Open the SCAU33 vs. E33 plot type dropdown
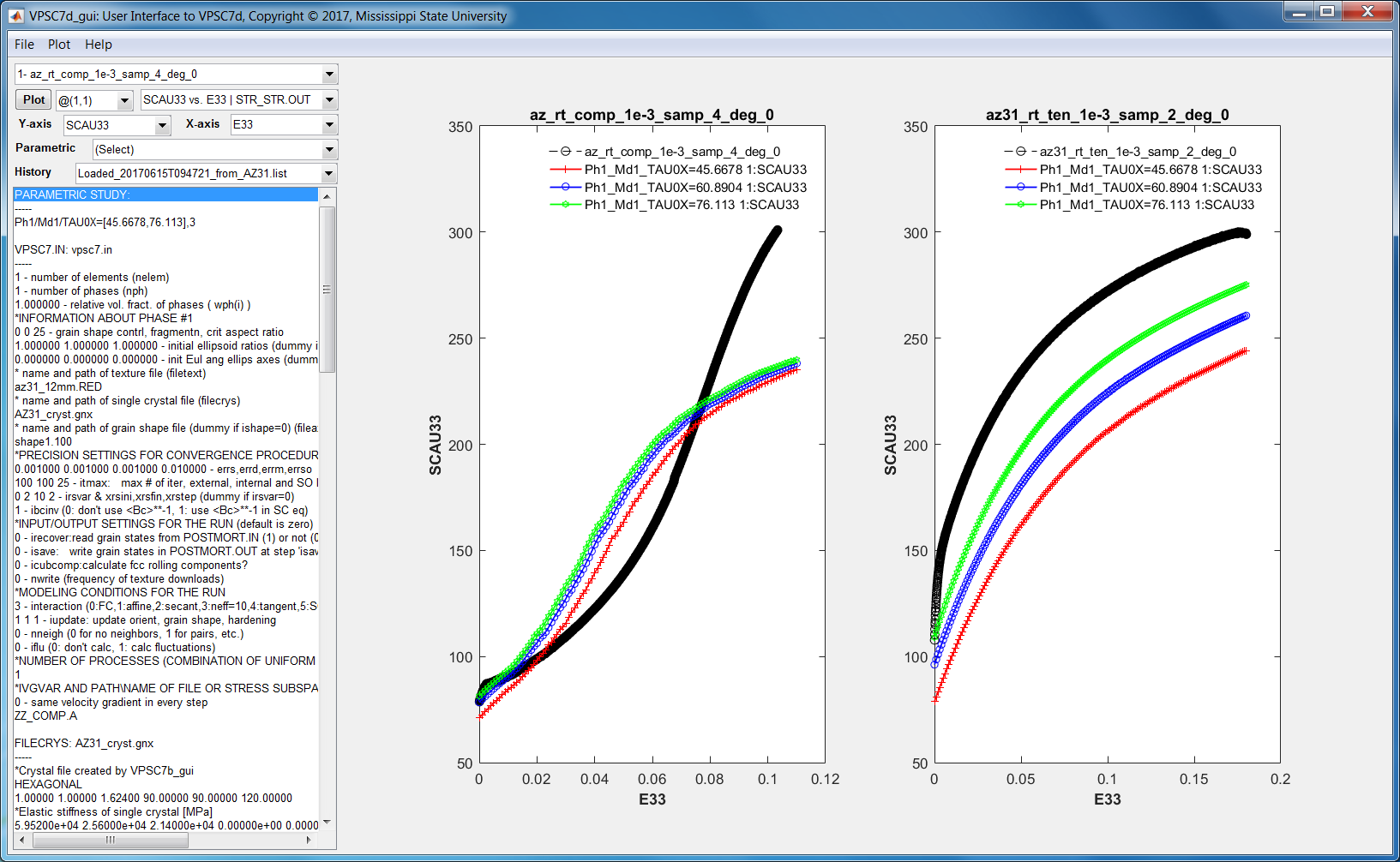Image resolution: width=1400 pixels, height=862 pixels. 329,100
